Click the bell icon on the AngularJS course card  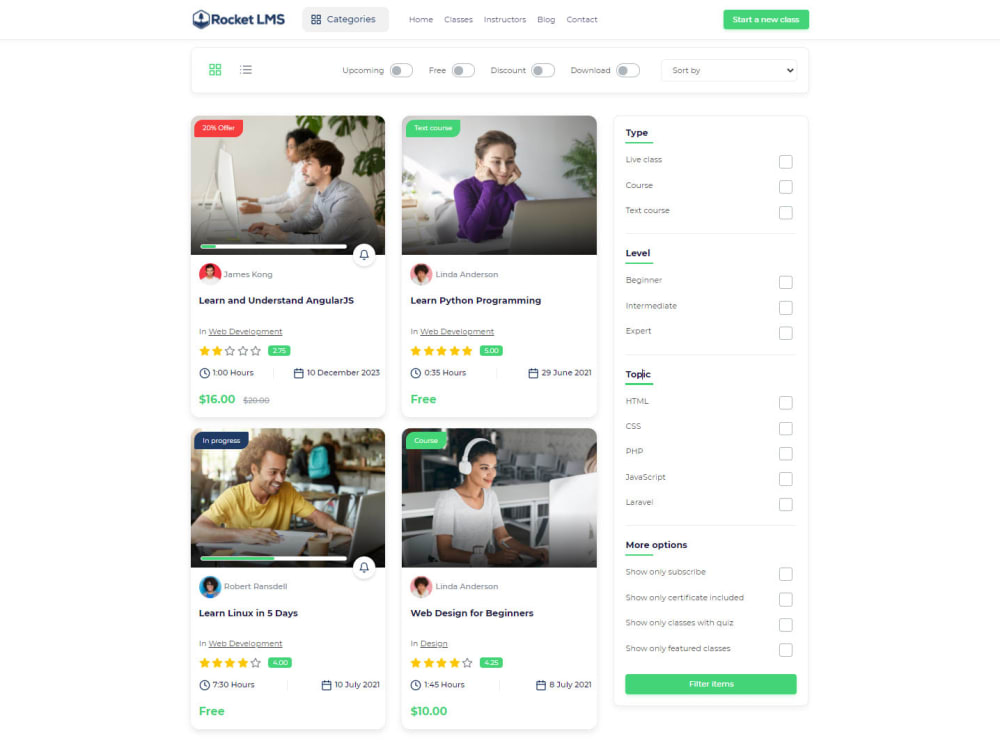pyautogui.click(x=365, y=255)
